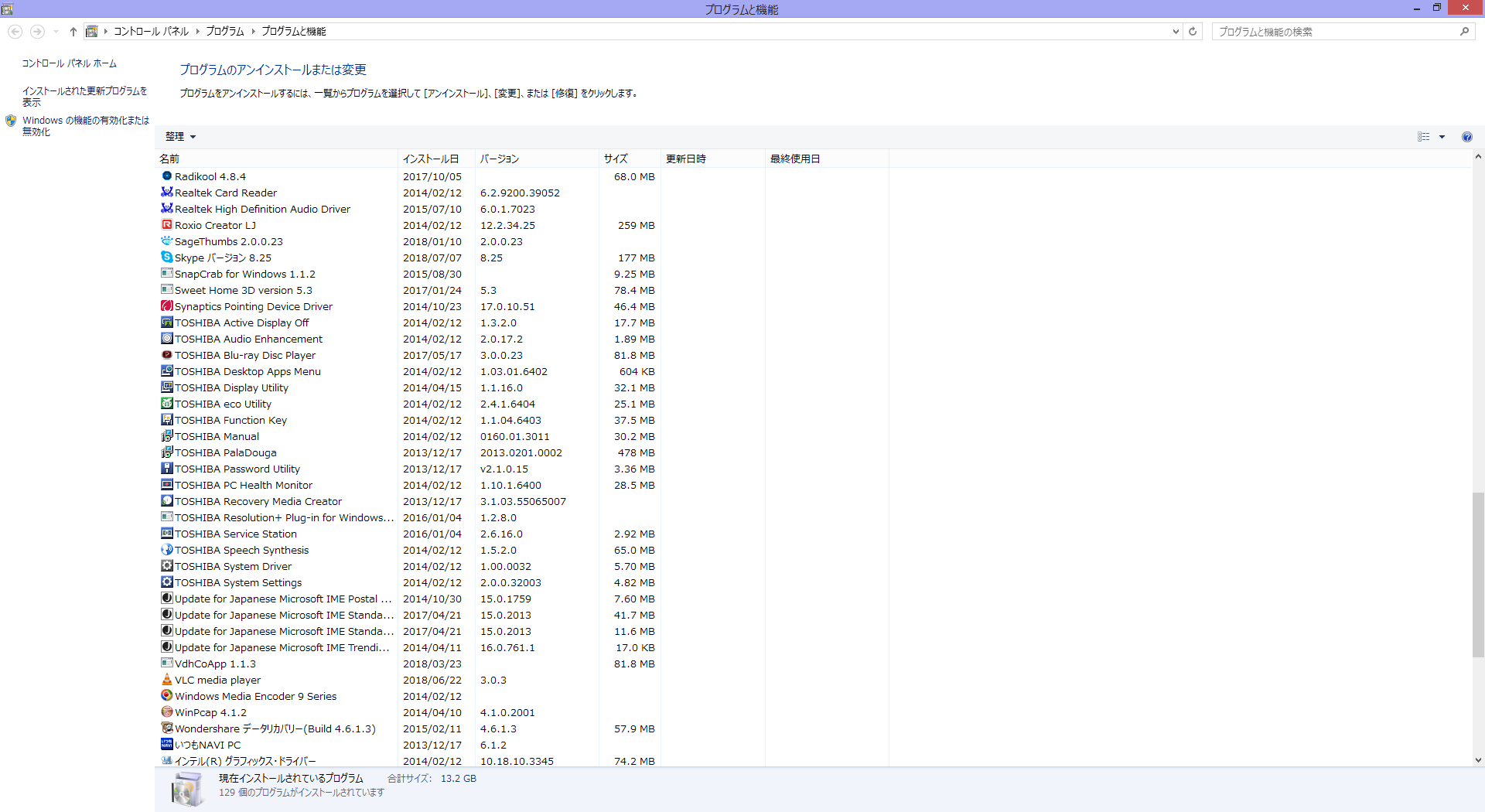This screenshot has width=1485, height=812.
Task: Expand the address bar history dropdown
Action: pos(1176,32)
